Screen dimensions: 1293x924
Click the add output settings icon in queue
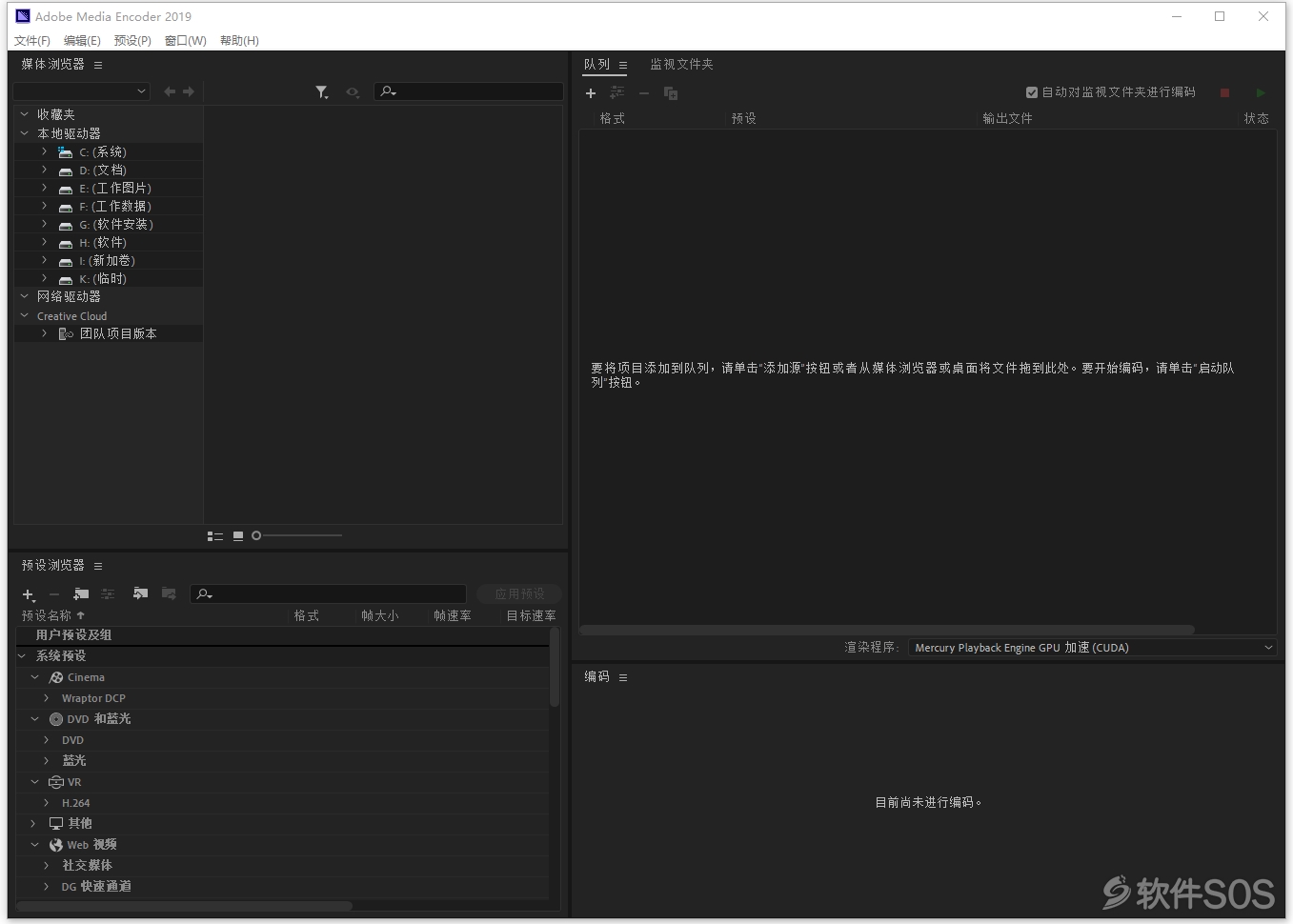tap(617, 92)
